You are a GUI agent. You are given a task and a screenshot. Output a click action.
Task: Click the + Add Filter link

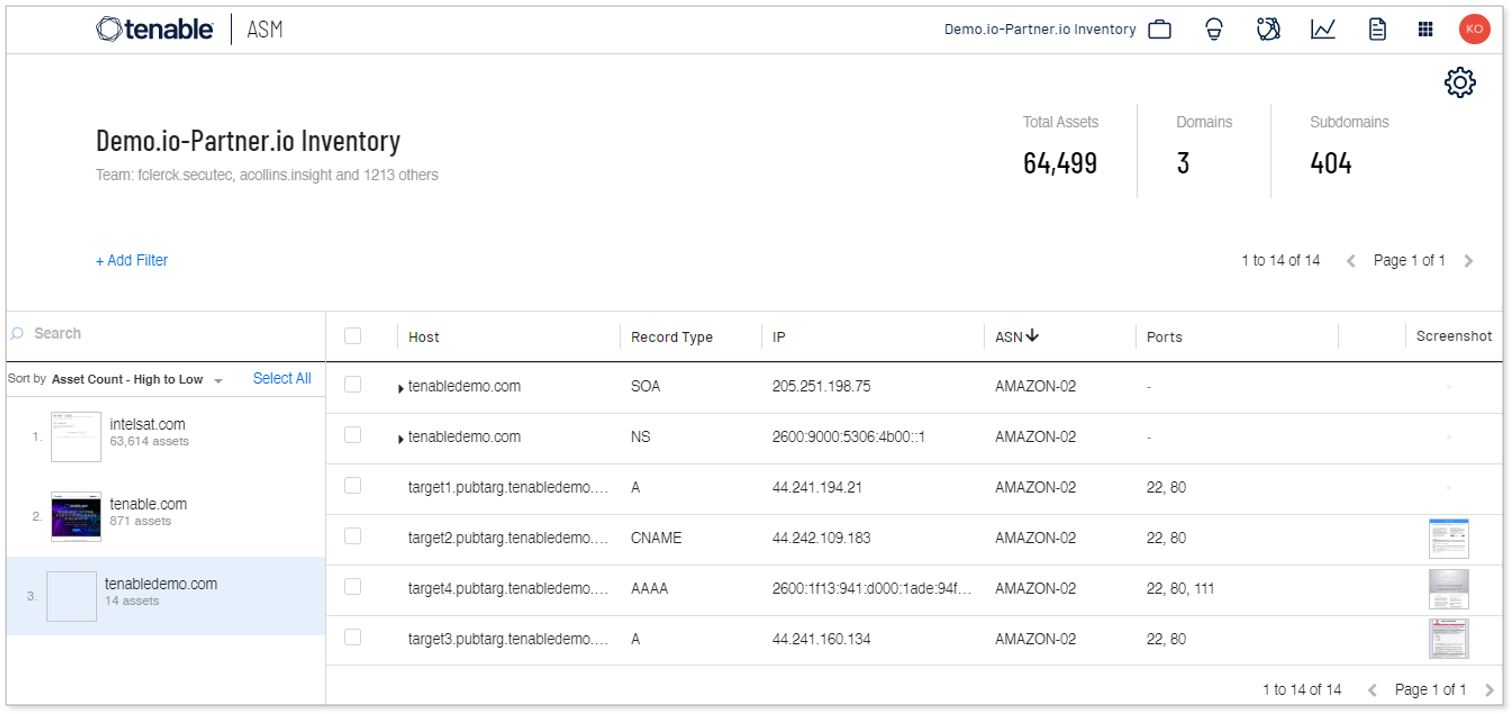point(132,261)
